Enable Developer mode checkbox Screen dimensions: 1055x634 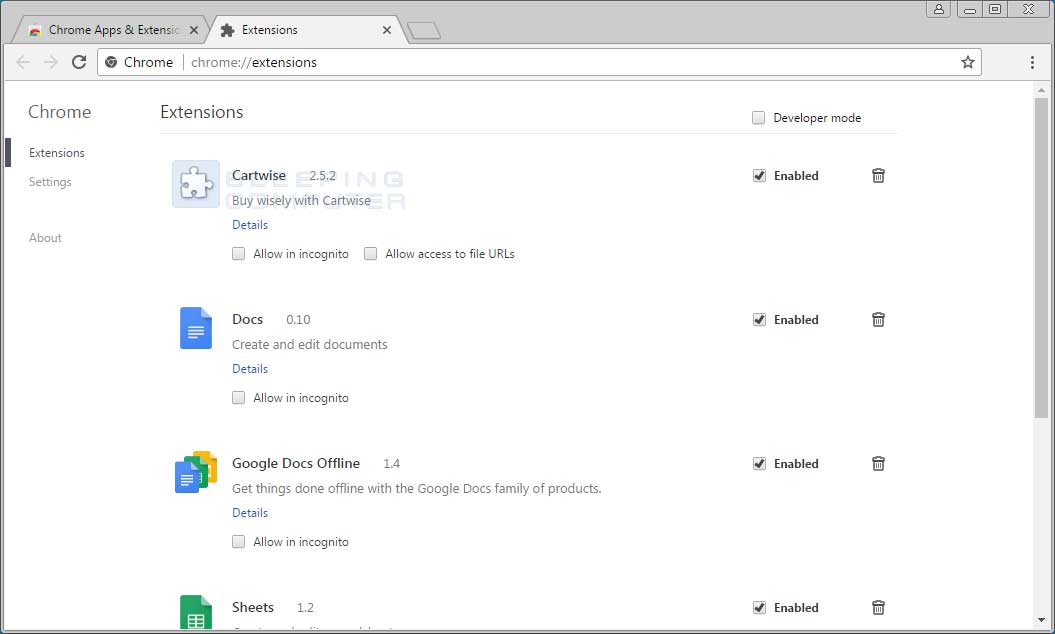point(758,118)
